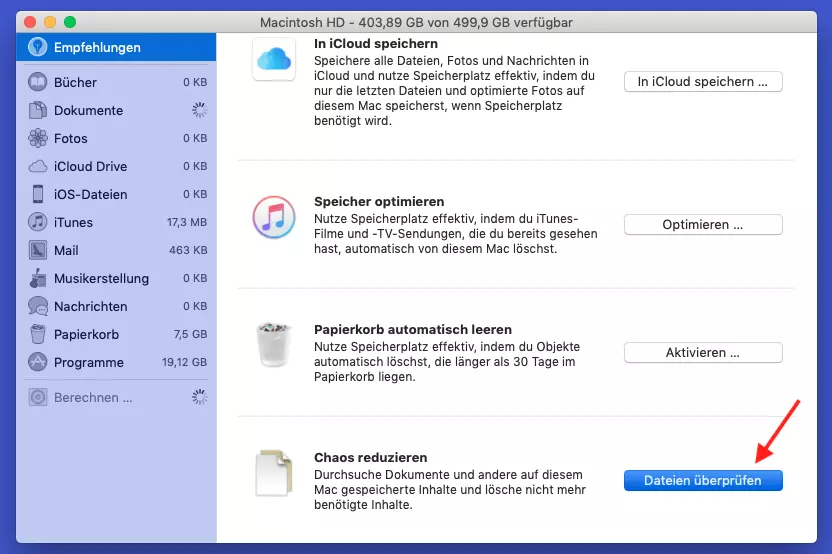Click the Berechnen ... sidebar label

(x=93, y=397)
